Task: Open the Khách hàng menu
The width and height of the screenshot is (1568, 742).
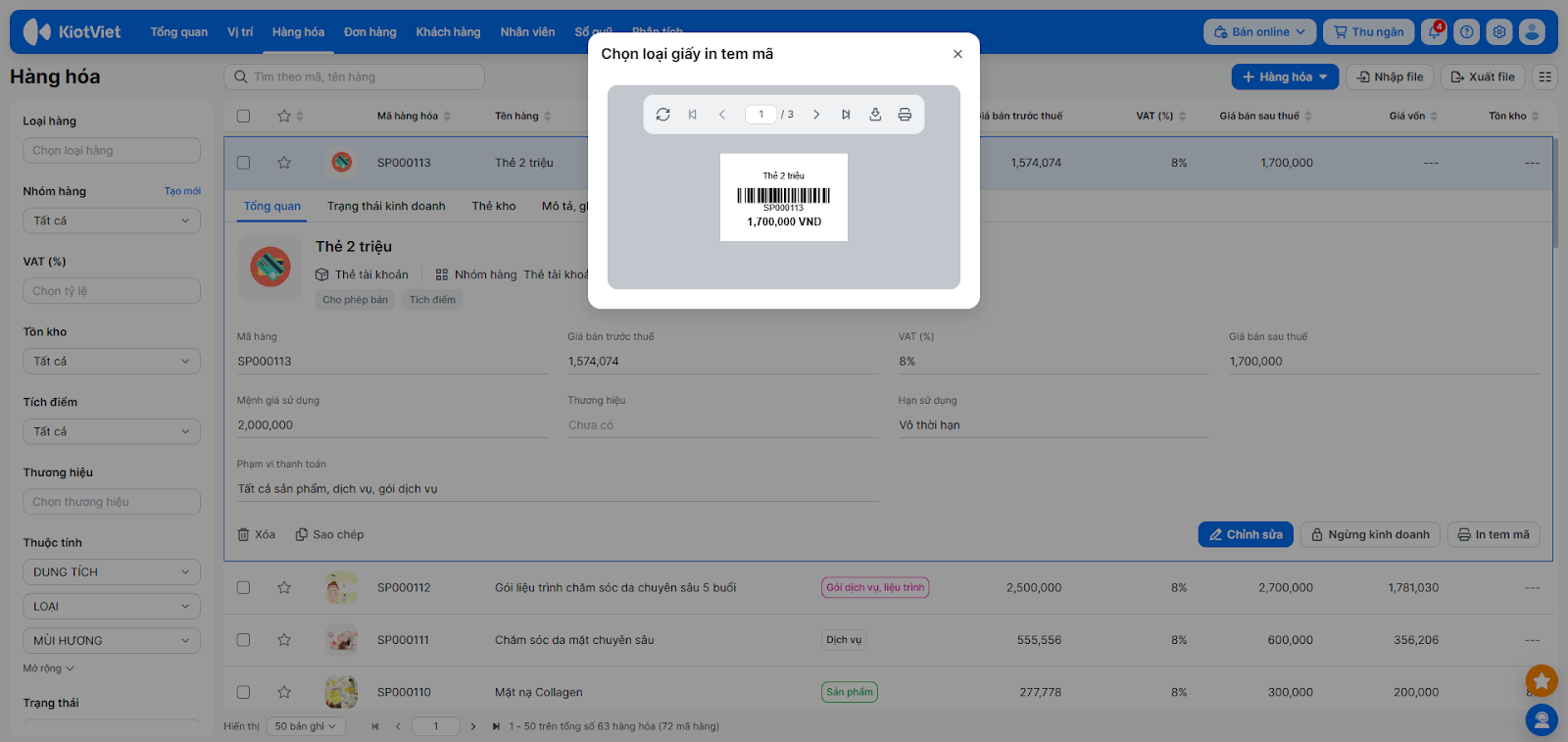Action: tap(448, 32)
